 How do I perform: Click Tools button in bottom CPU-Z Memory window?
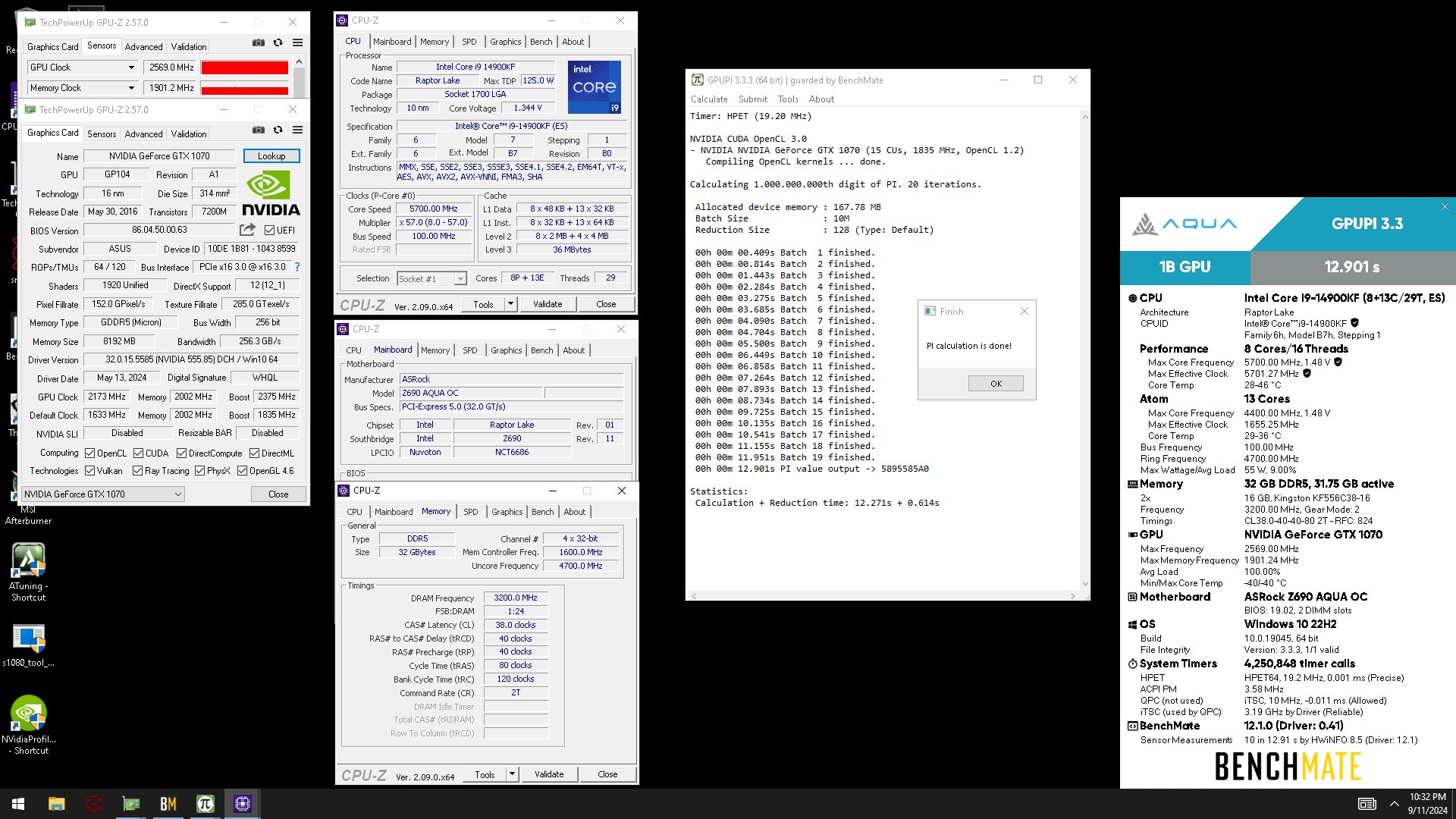485,774
